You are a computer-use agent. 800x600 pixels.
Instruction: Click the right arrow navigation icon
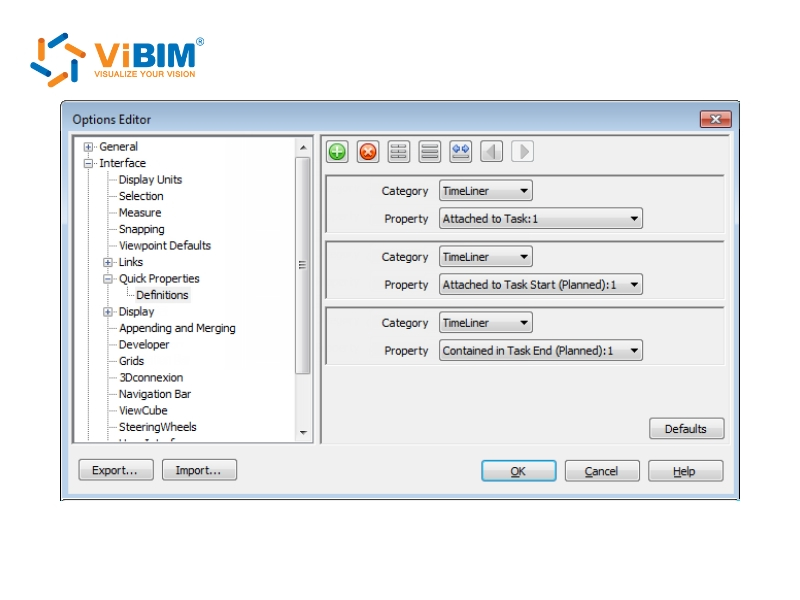coord(522,151)
